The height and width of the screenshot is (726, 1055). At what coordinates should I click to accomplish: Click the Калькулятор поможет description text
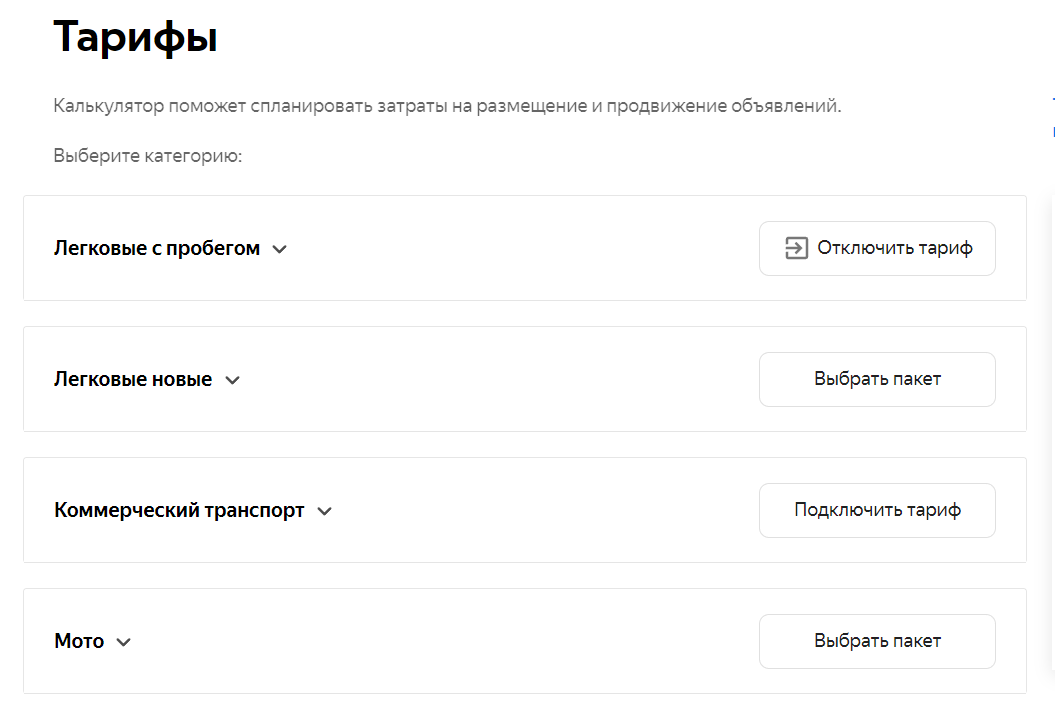[x=447, y=105]
